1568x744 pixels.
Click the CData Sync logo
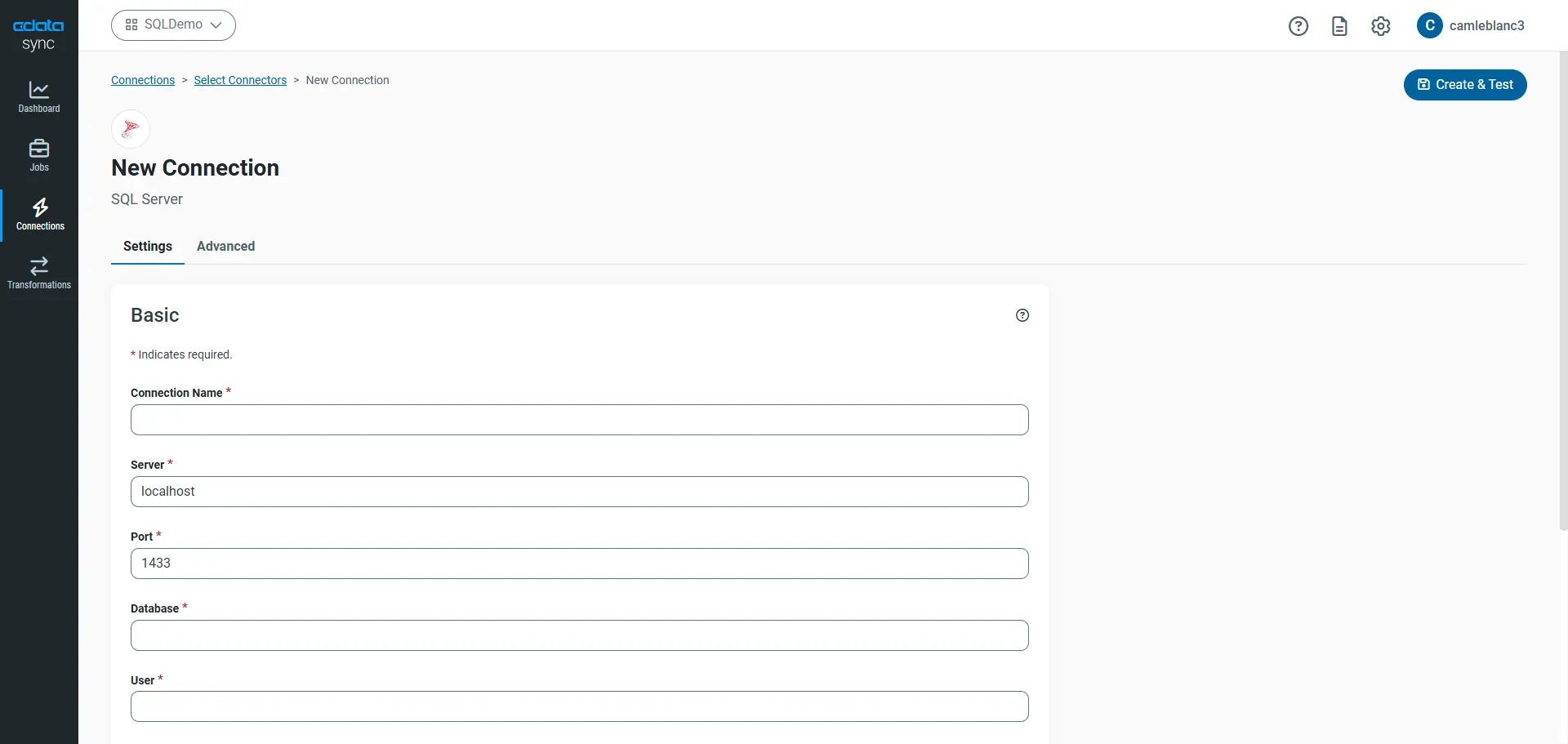click(38, 34)
